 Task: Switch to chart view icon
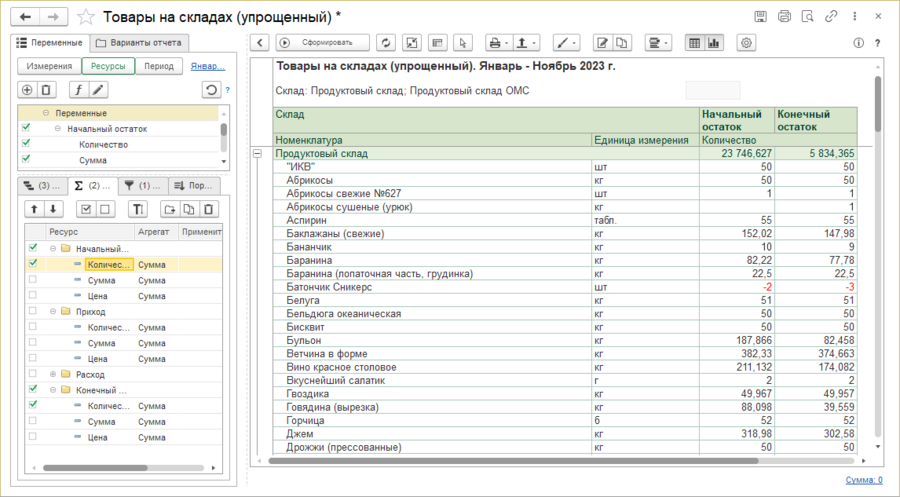point(713,42)
